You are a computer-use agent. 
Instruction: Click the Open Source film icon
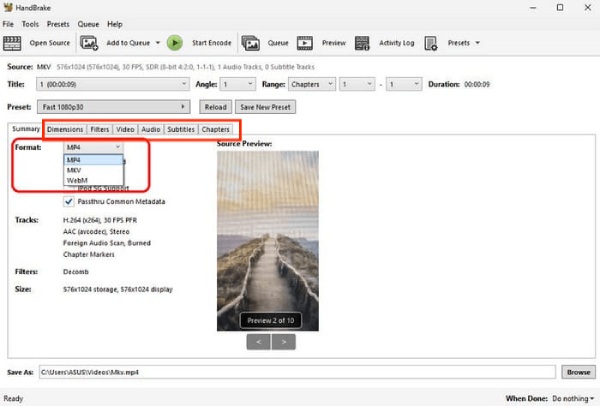click(x=13, y=43)
